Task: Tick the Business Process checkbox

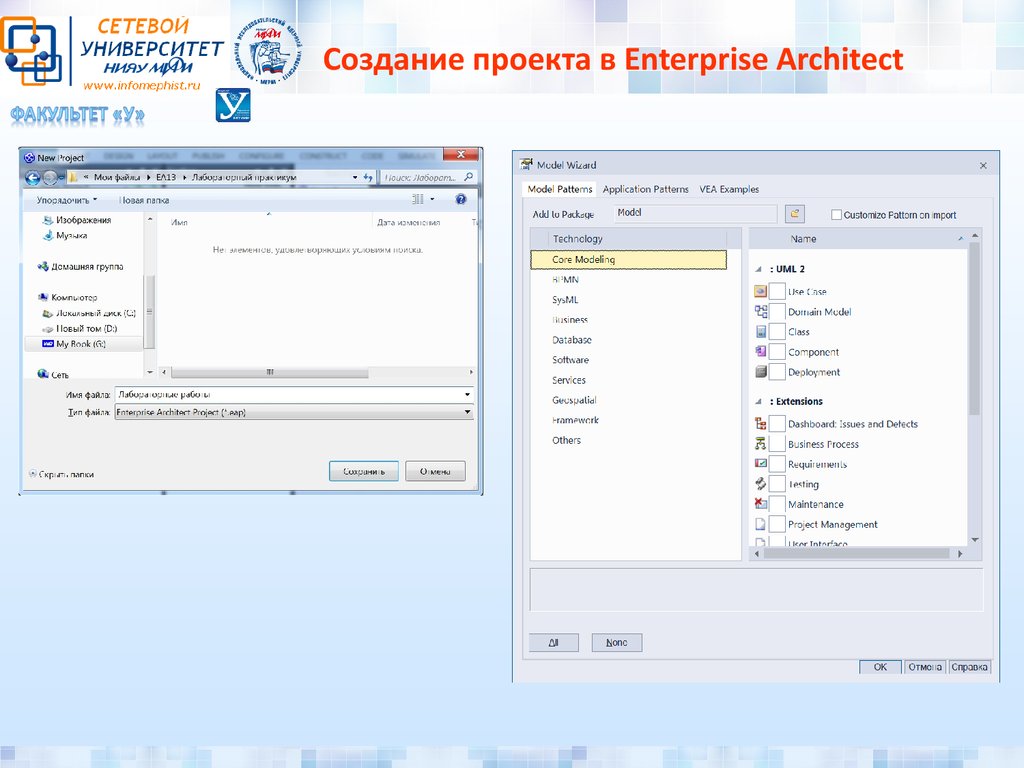Action: [777, 444]
